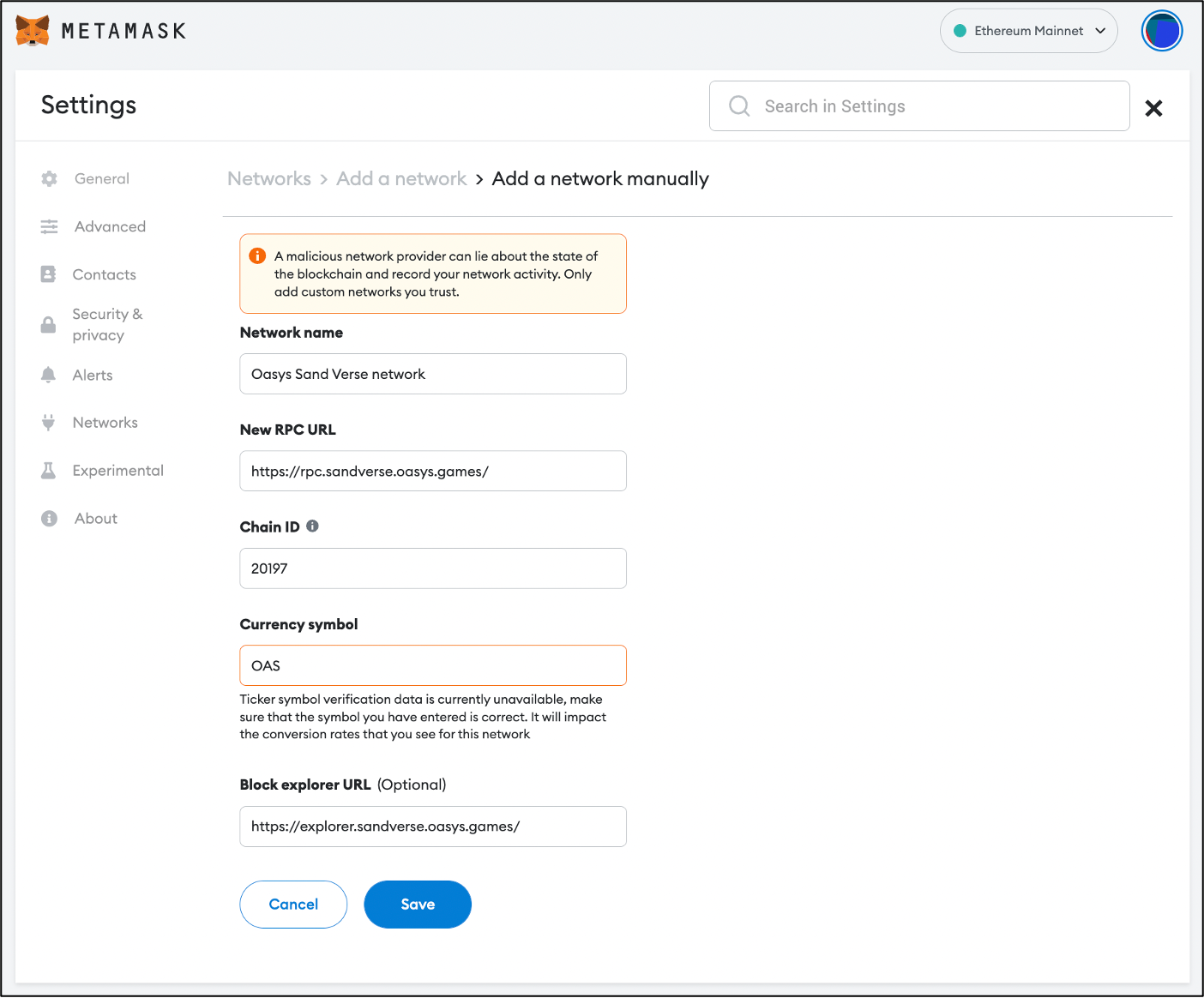Click the New RPC URL field
Image resolution: width=1204 pixels, height=998 pixels.
tap(433, 471)
